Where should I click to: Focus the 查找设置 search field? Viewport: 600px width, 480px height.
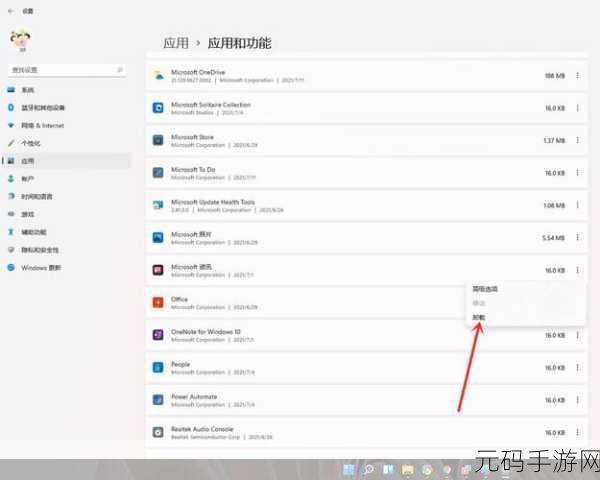[x=67, y=70]
